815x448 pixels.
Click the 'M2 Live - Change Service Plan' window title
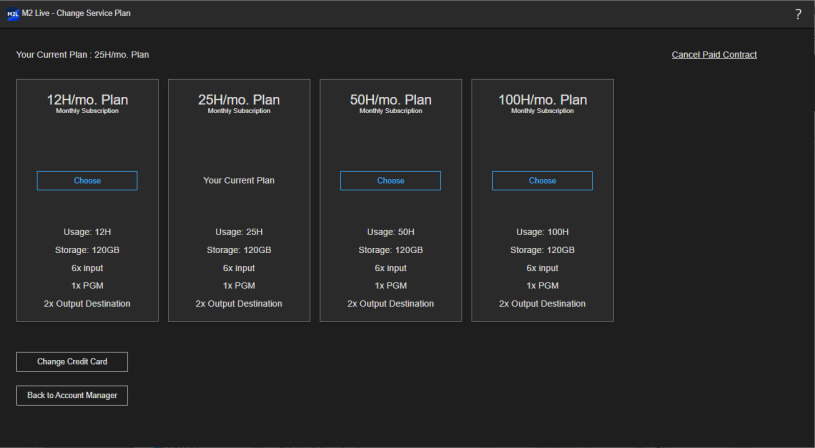(x=76, y=13)
